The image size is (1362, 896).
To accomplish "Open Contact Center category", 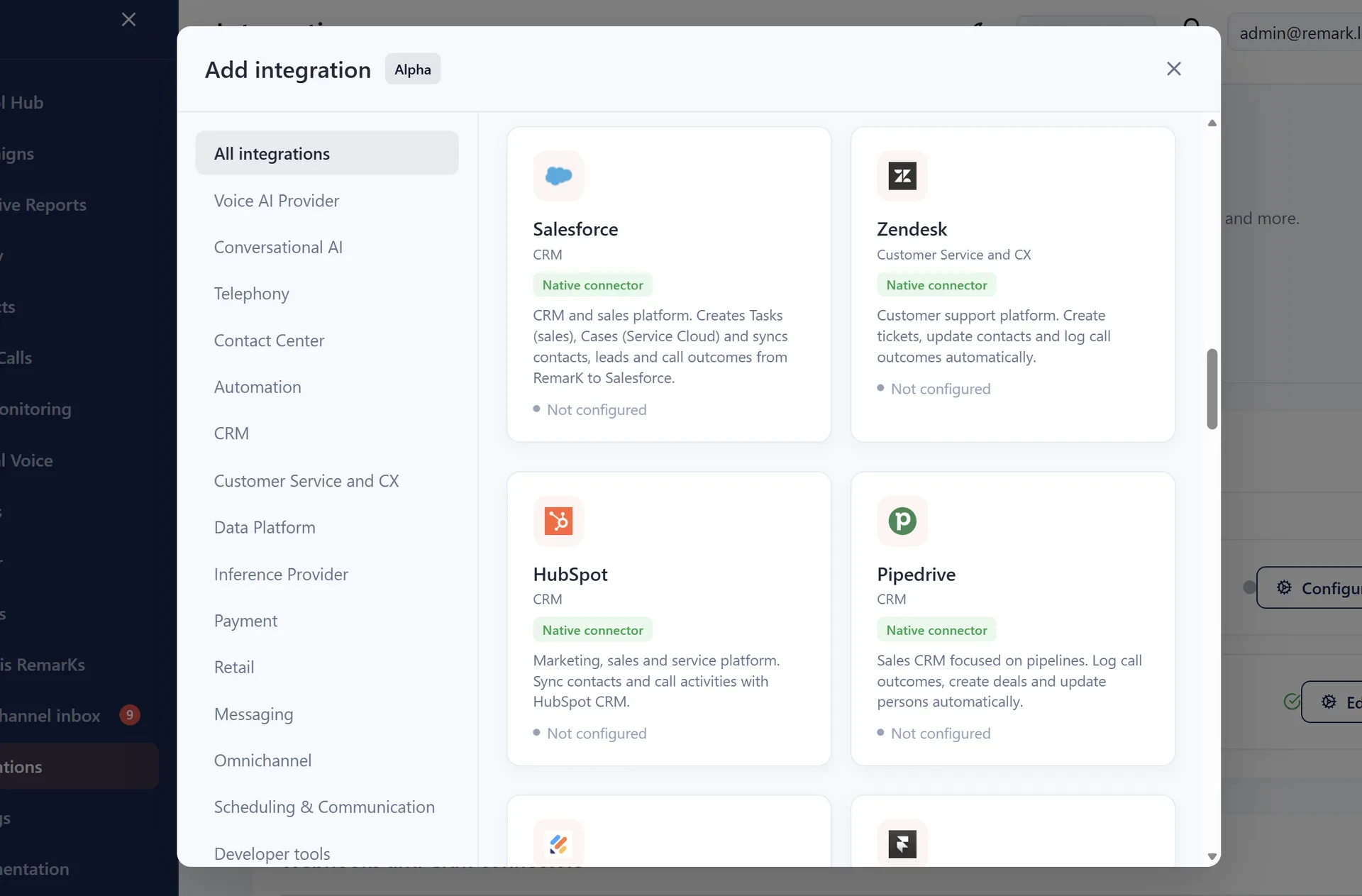I will (269, 341).
